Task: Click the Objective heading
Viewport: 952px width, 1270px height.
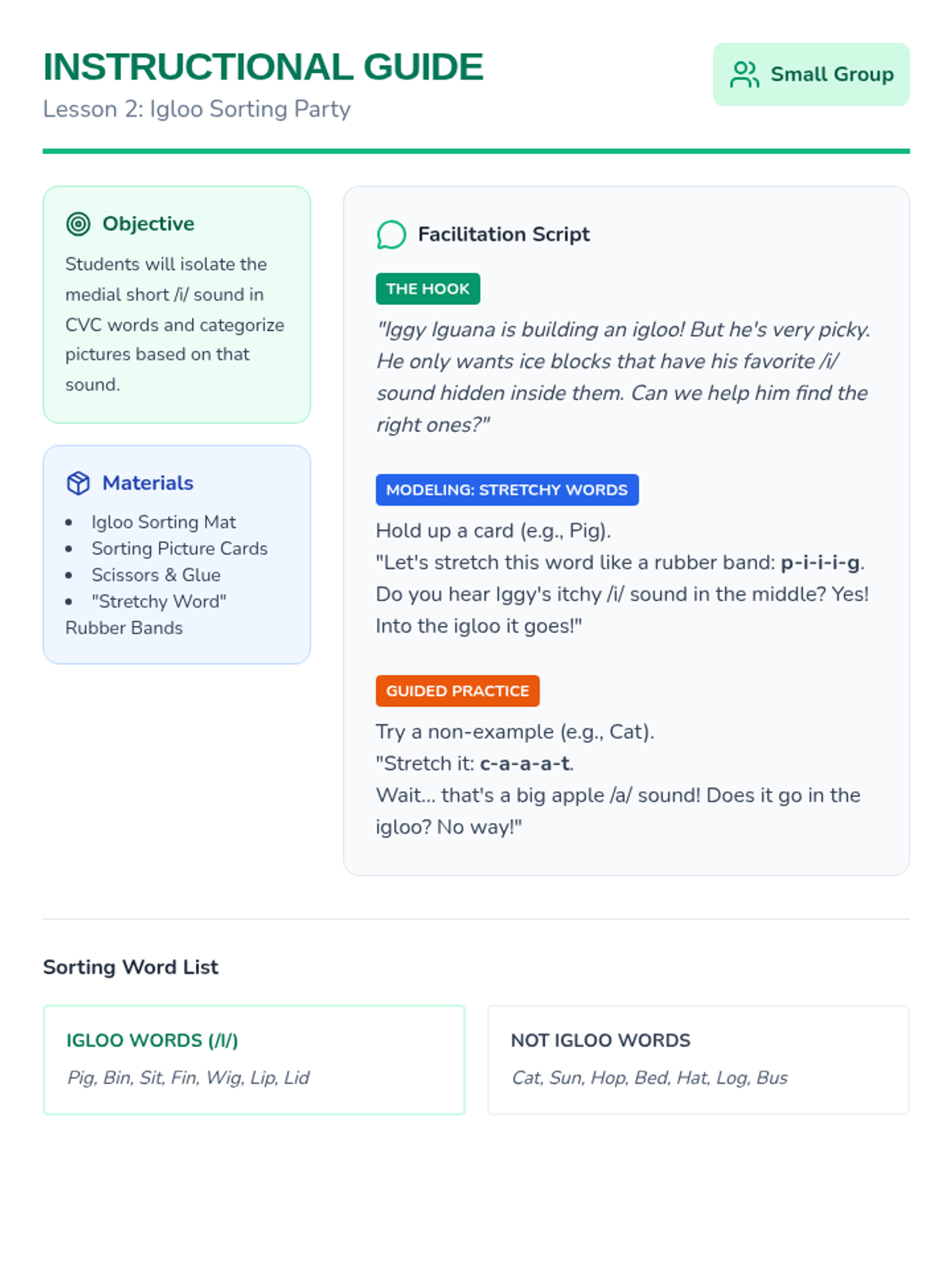Action: click(x=148, y=224)
